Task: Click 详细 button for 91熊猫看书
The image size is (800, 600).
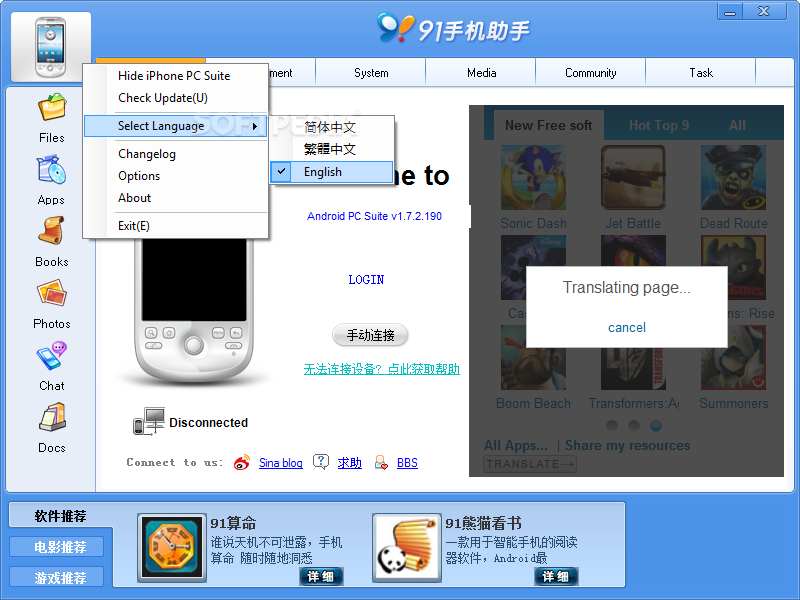Action: point(556,577)
